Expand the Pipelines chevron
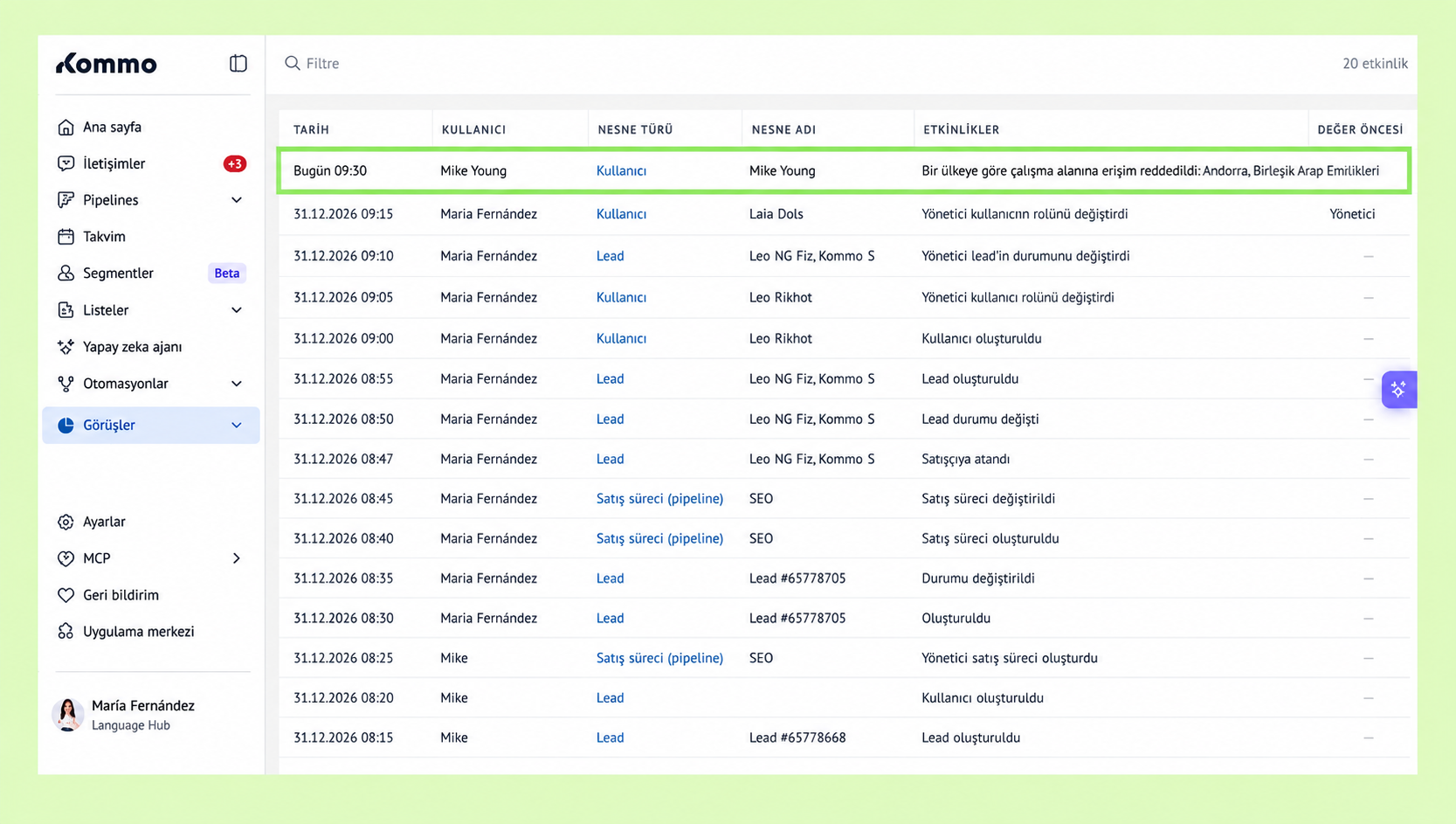This screenshot has height=824, width=1456. pyautogui.click(x=237, y=200)
